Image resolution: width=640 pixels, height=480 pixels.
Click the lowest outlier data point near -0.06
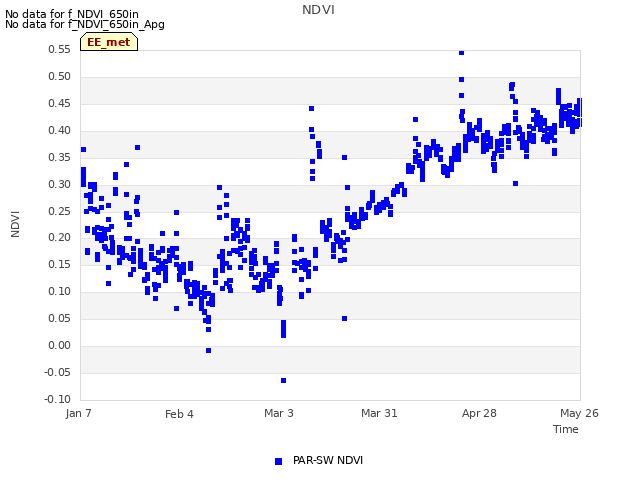click(x=283, y=380)
